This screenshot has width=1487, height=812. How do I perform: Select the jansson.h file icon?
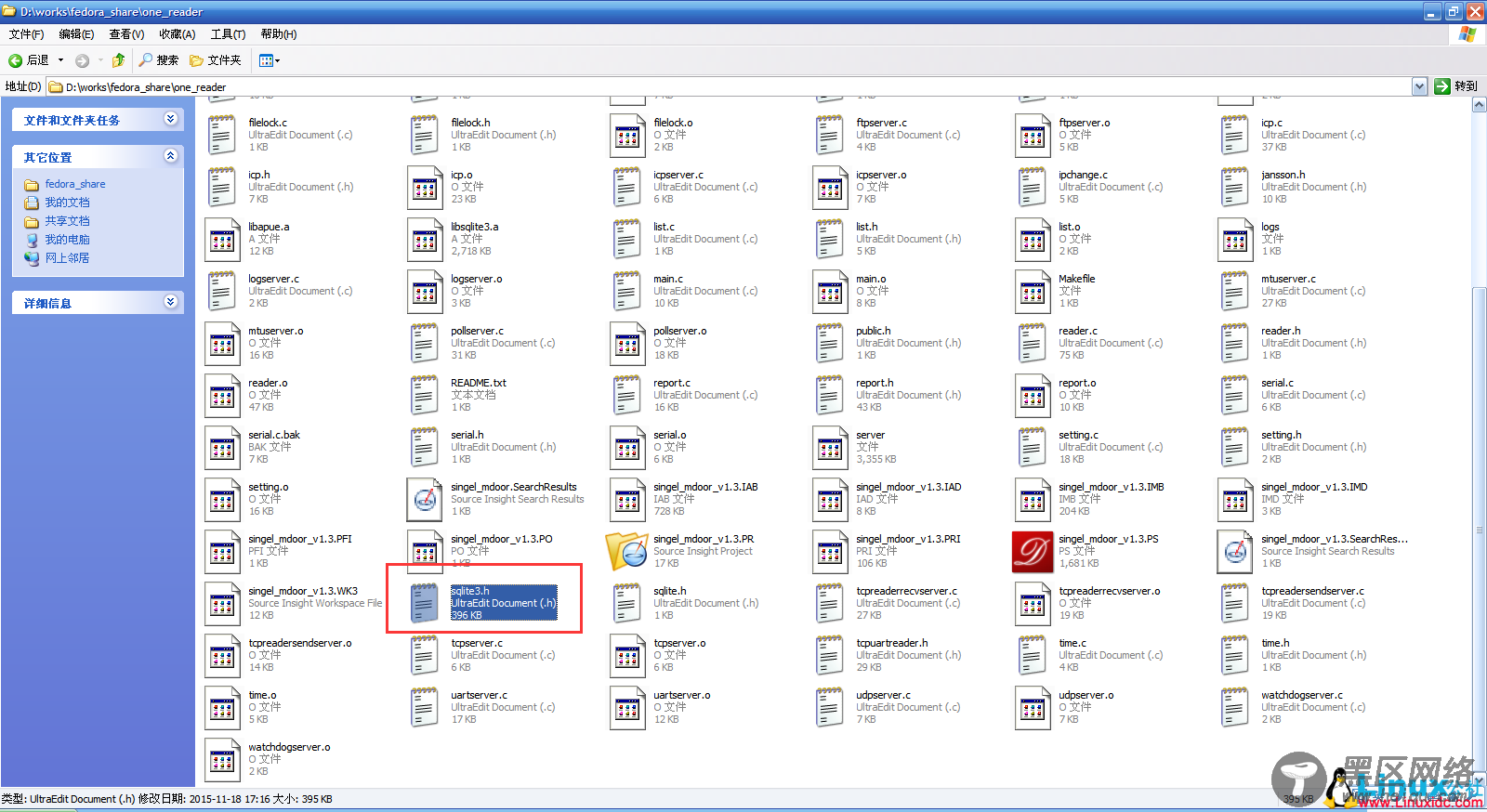[x=1235, y=188]
